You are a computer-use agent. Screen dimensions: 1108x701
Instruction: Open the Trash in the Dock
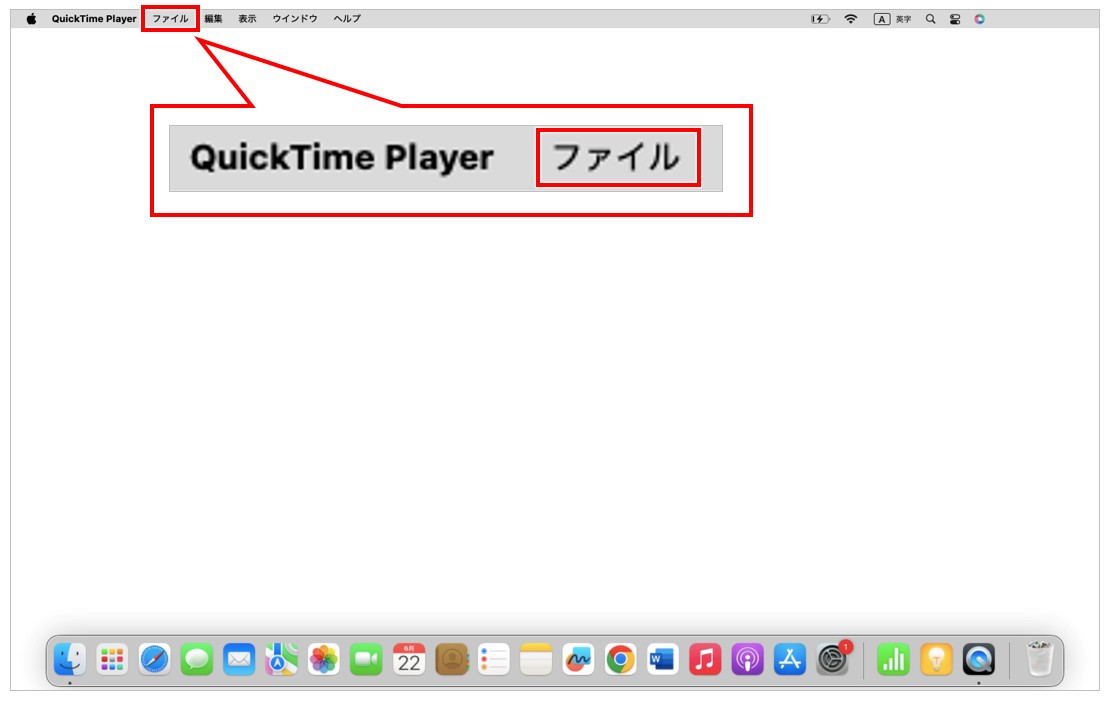pyautogui.click(x=1039, y=659)
